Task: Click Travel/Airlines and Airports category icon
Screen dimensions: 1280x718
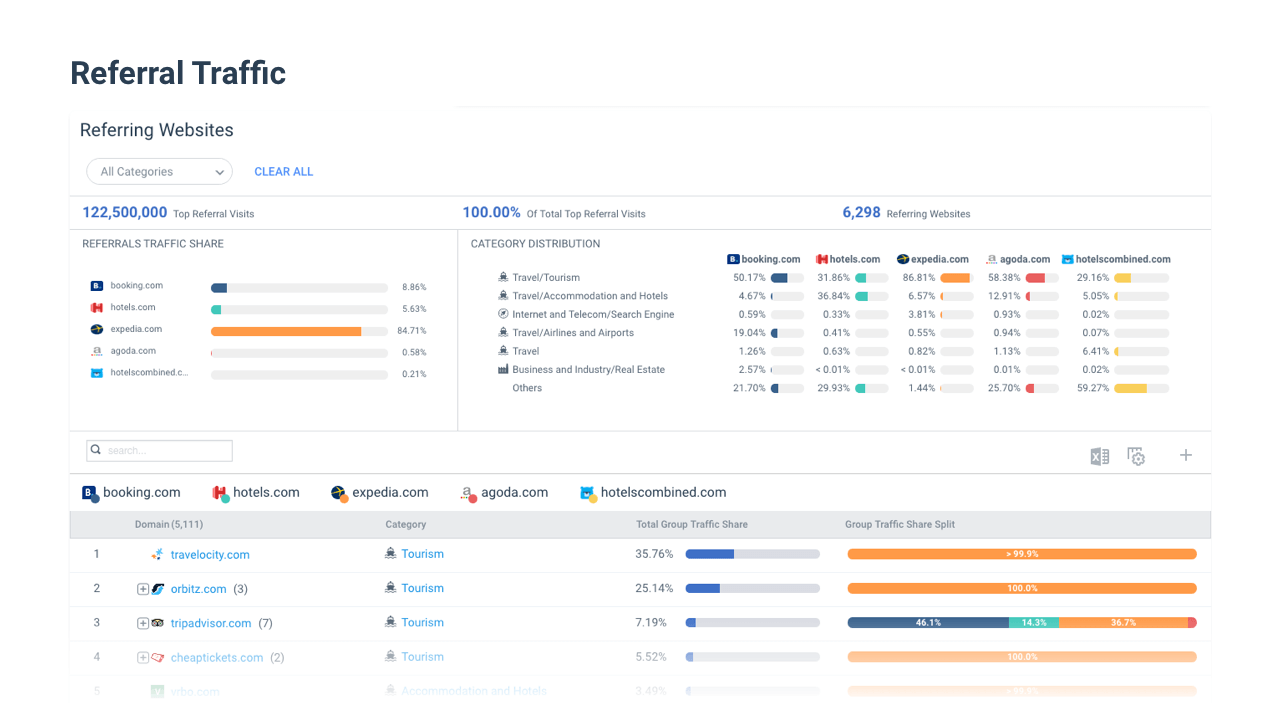Action: [x=503, y=332]
